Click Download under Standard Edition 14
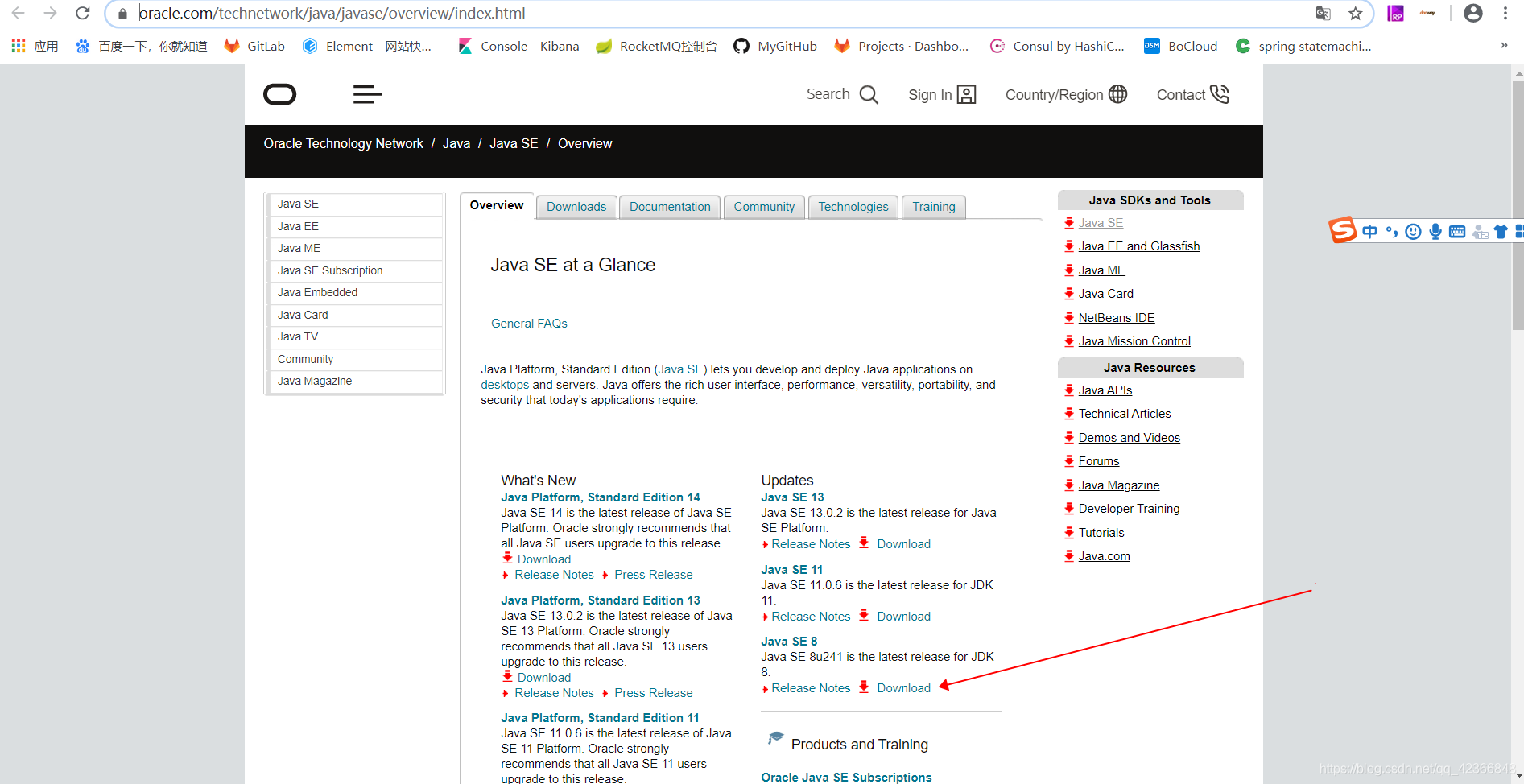 [544, 559]
